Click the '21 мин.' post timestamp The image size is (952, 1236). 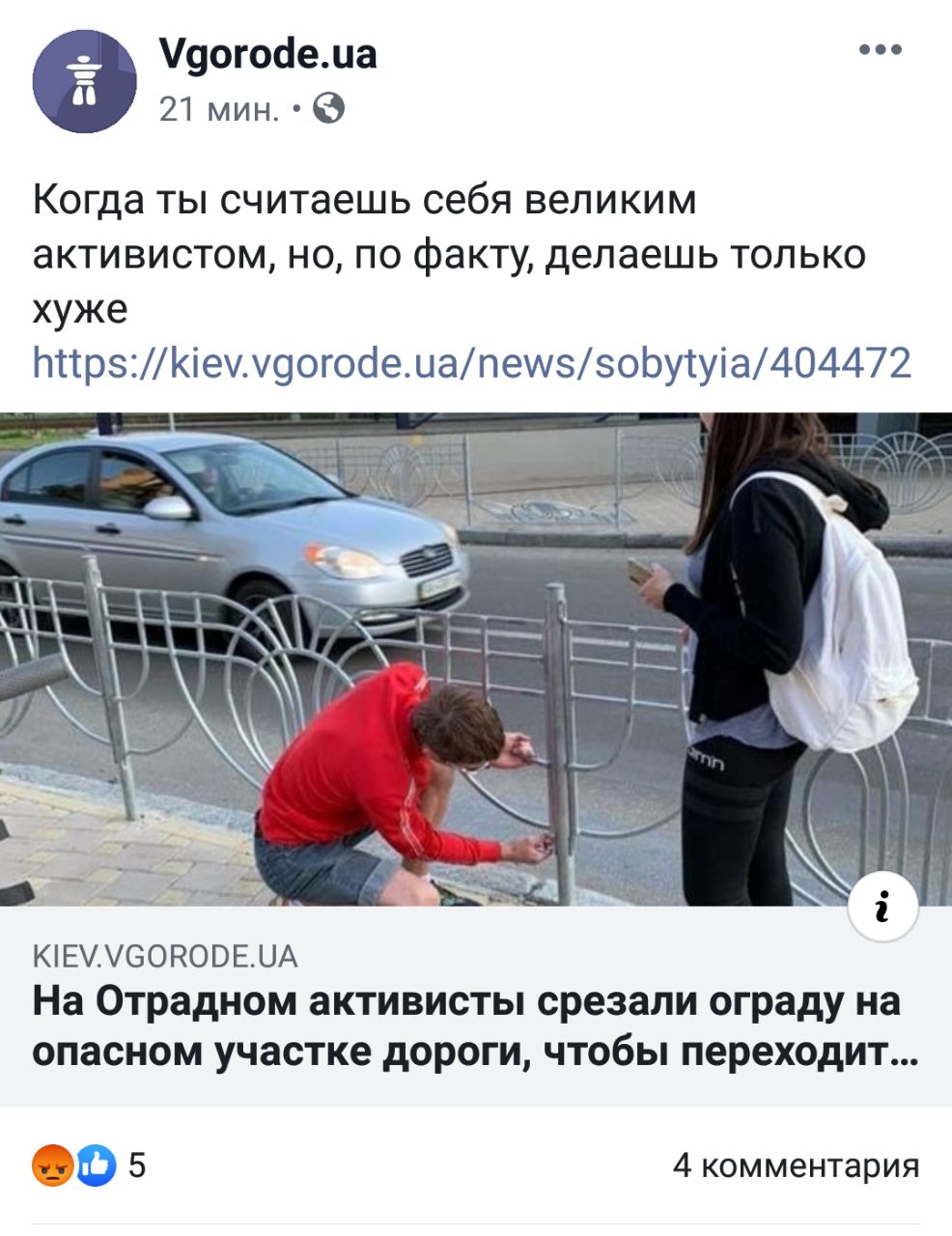[x=219, y=109]
